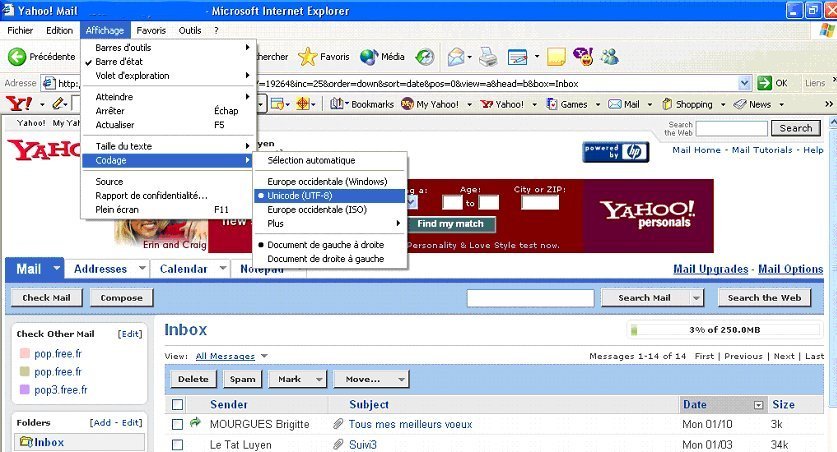The height and width of the screenshot is (452, 837).
Task: Choose Europe occidentale (Windows) encoding
Action: [329, 181]
